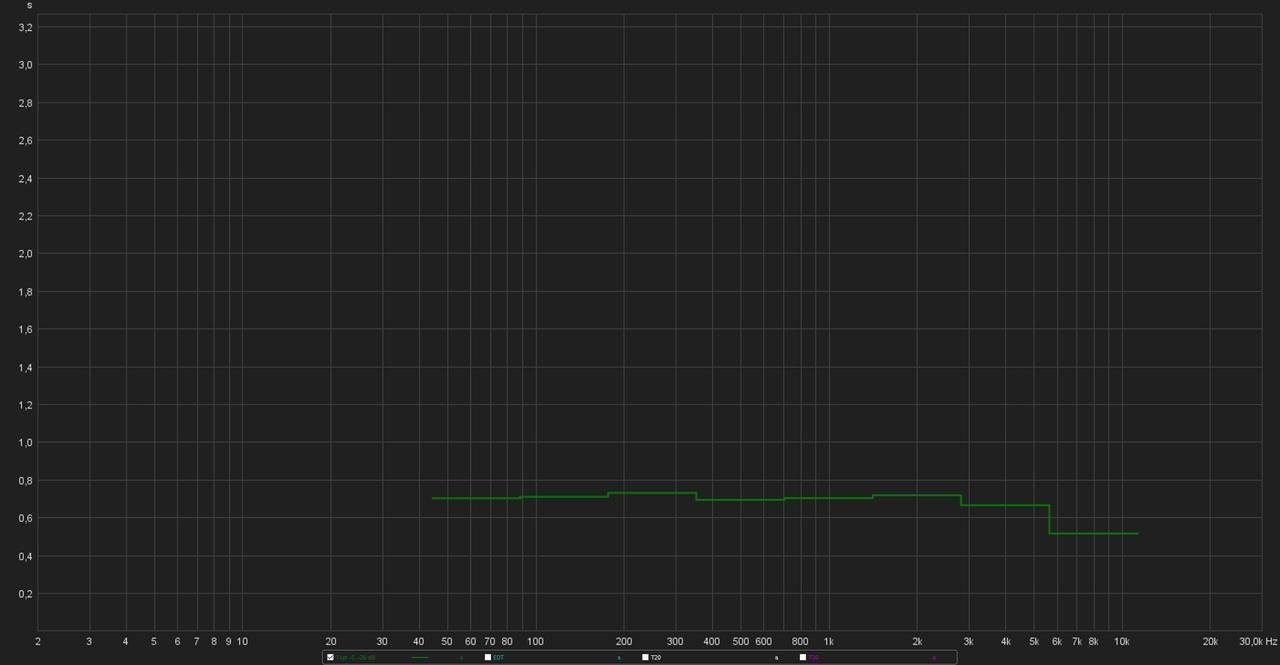Screen dimensions: 1280x665
Task: Click the EDT legend label text
Action: point(499,657)
